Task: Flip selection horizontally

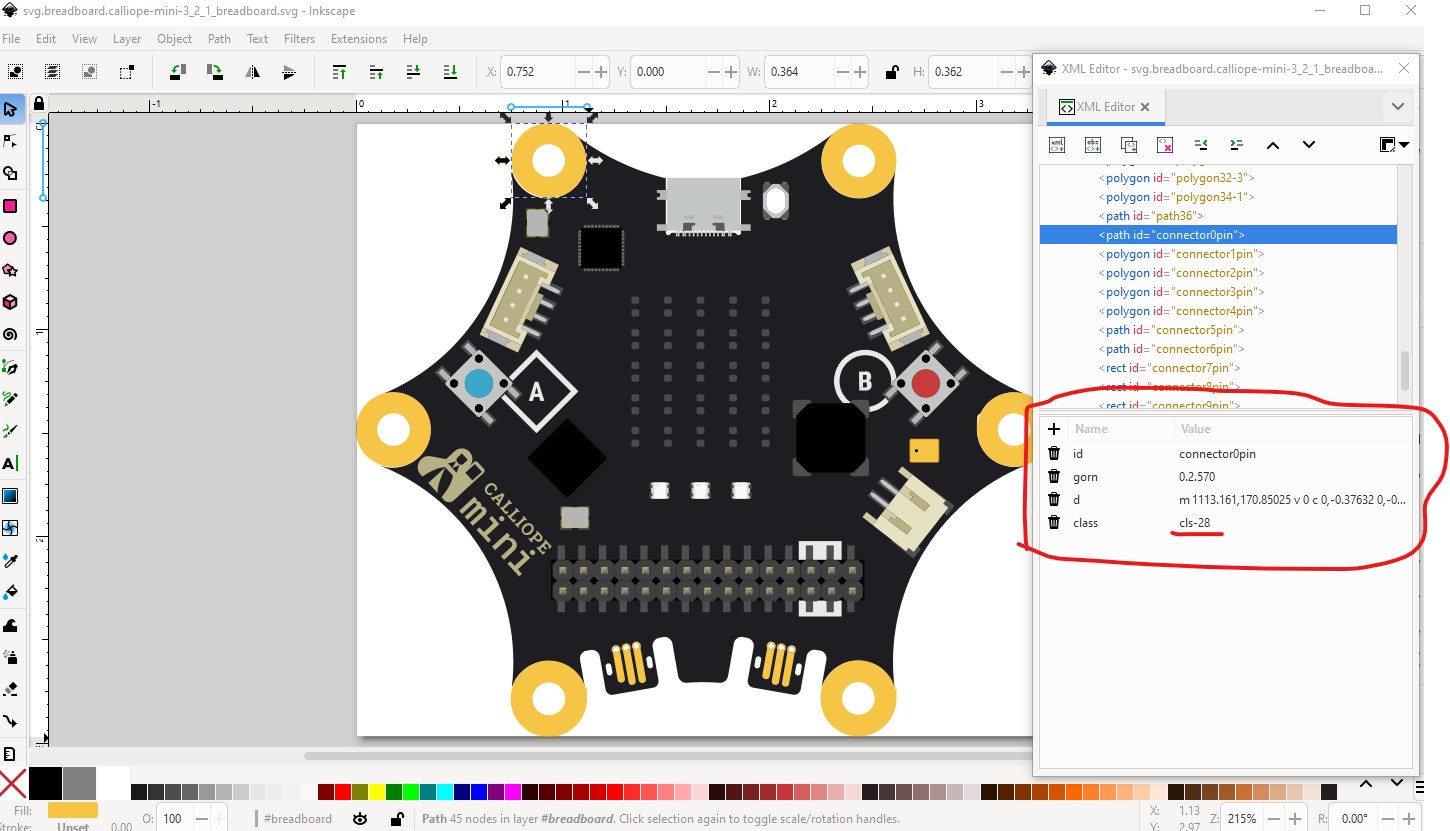Action: 252,72
